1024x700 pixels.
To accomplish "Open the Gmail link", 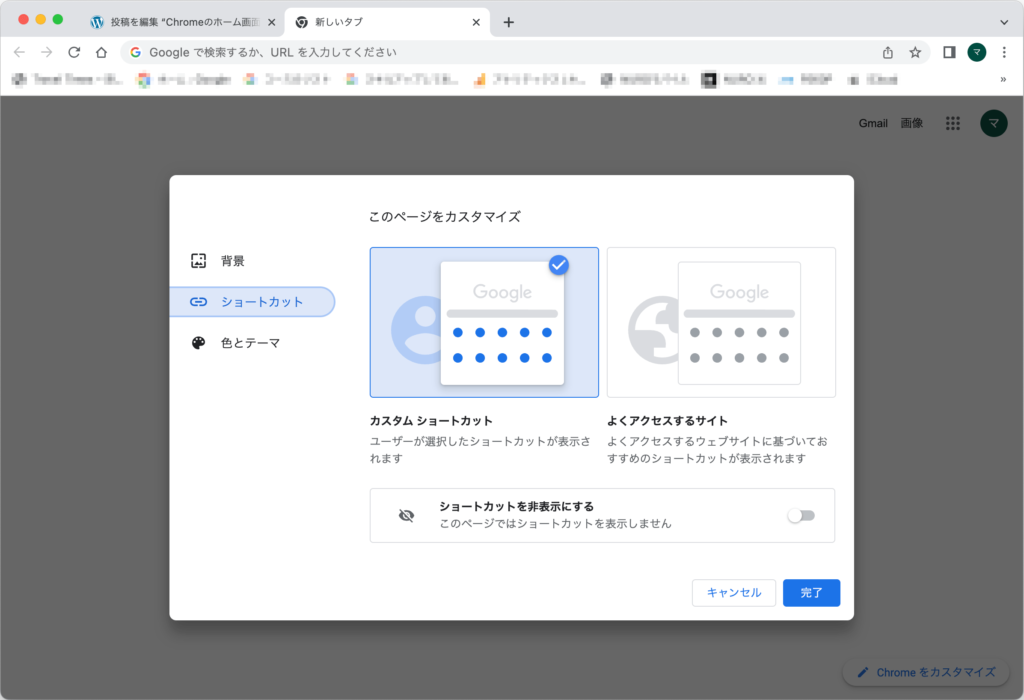I will point(872,123).
